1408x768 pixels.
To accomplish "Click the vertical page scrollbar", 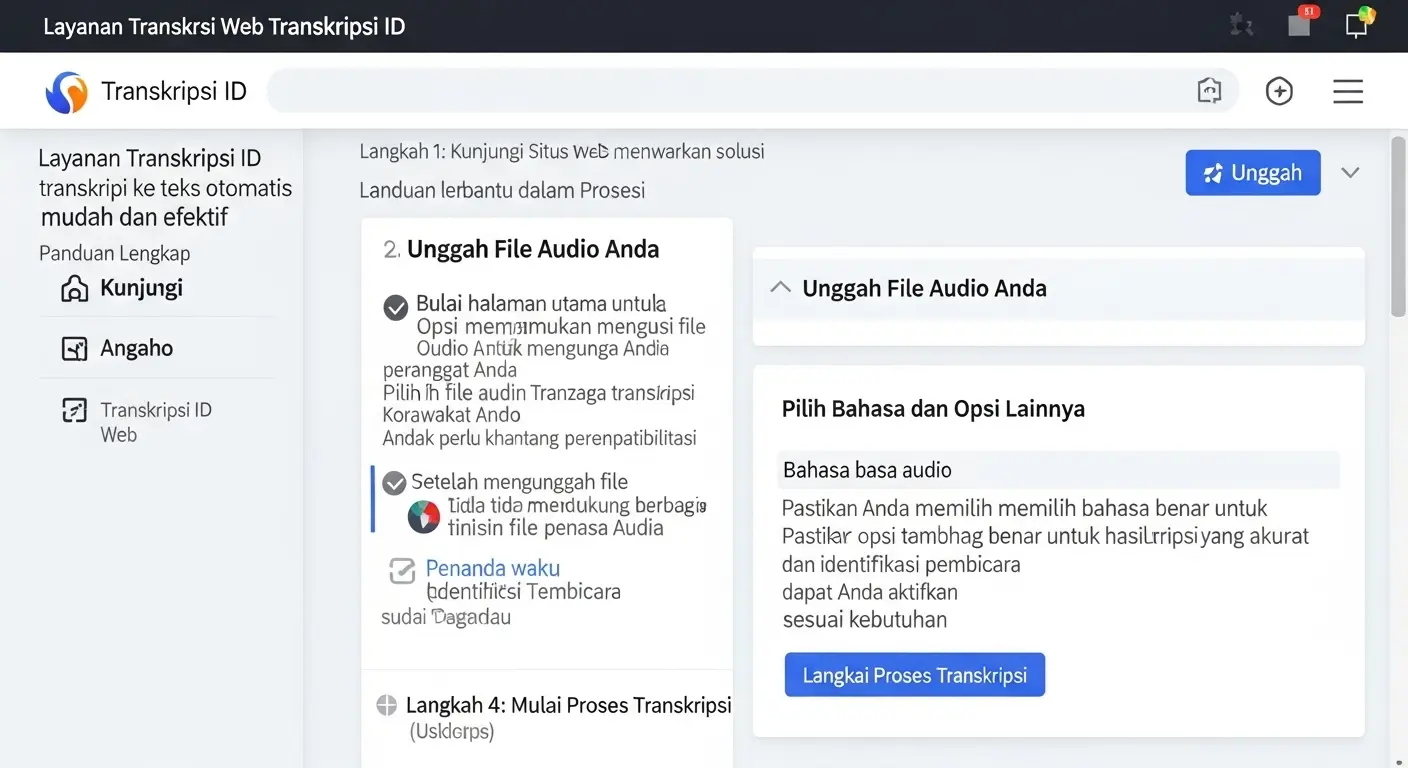I will 1398,228.
